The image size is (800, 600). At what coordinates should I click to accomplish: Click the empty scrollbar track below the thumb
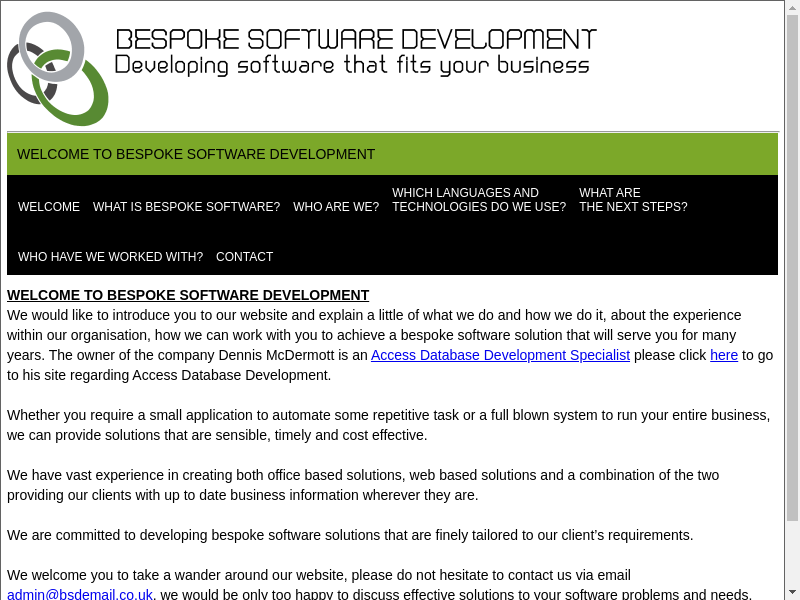tap(792, 553)
